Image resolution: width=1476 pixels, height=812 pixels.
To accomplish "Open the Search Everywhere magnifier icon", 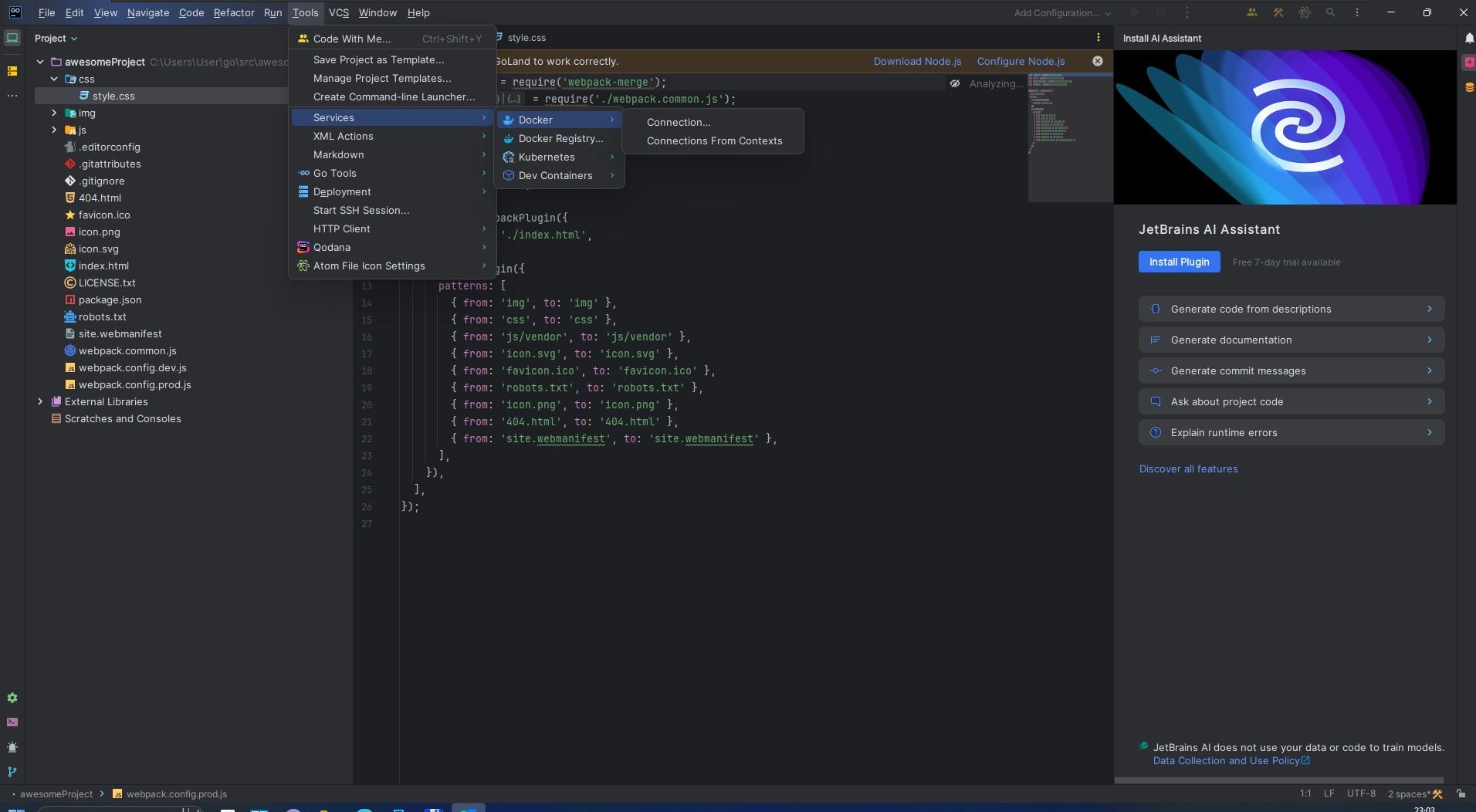I will pos(1330,12).
